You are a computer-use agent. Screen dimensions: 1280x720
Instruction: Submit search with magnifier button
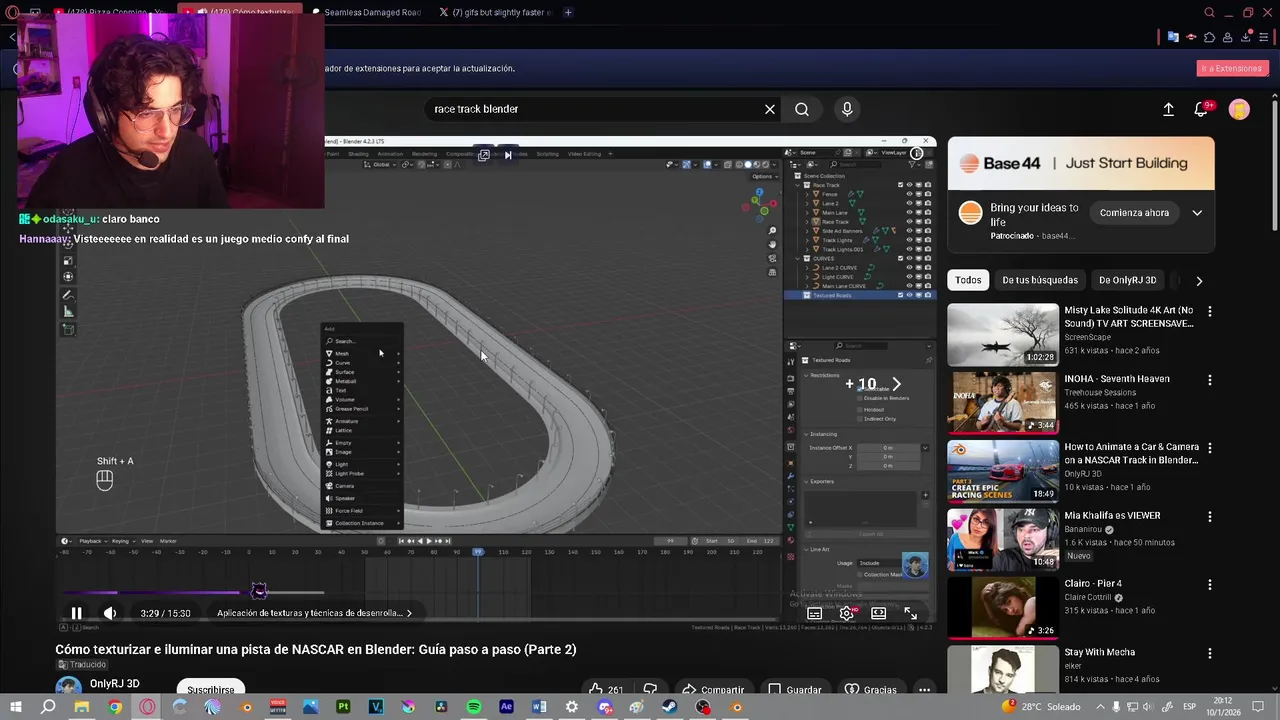(802, 109)
